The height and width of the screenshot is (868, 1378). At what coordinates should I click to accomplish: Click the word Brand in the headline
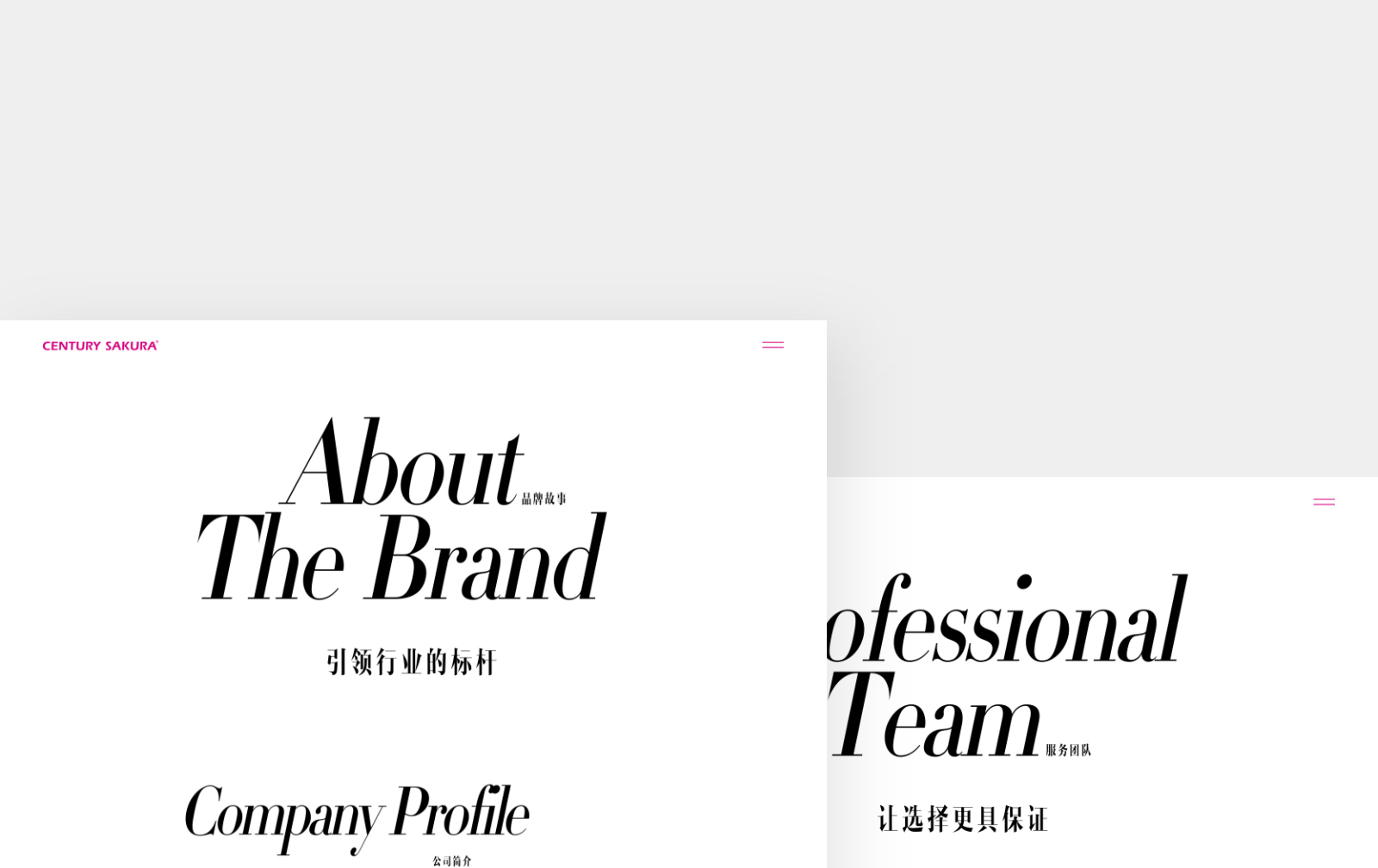coord(487,556)
